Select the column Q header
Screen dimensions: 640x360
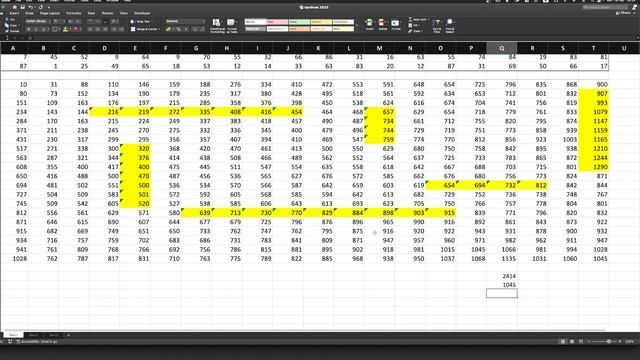[x=502, y=48]
